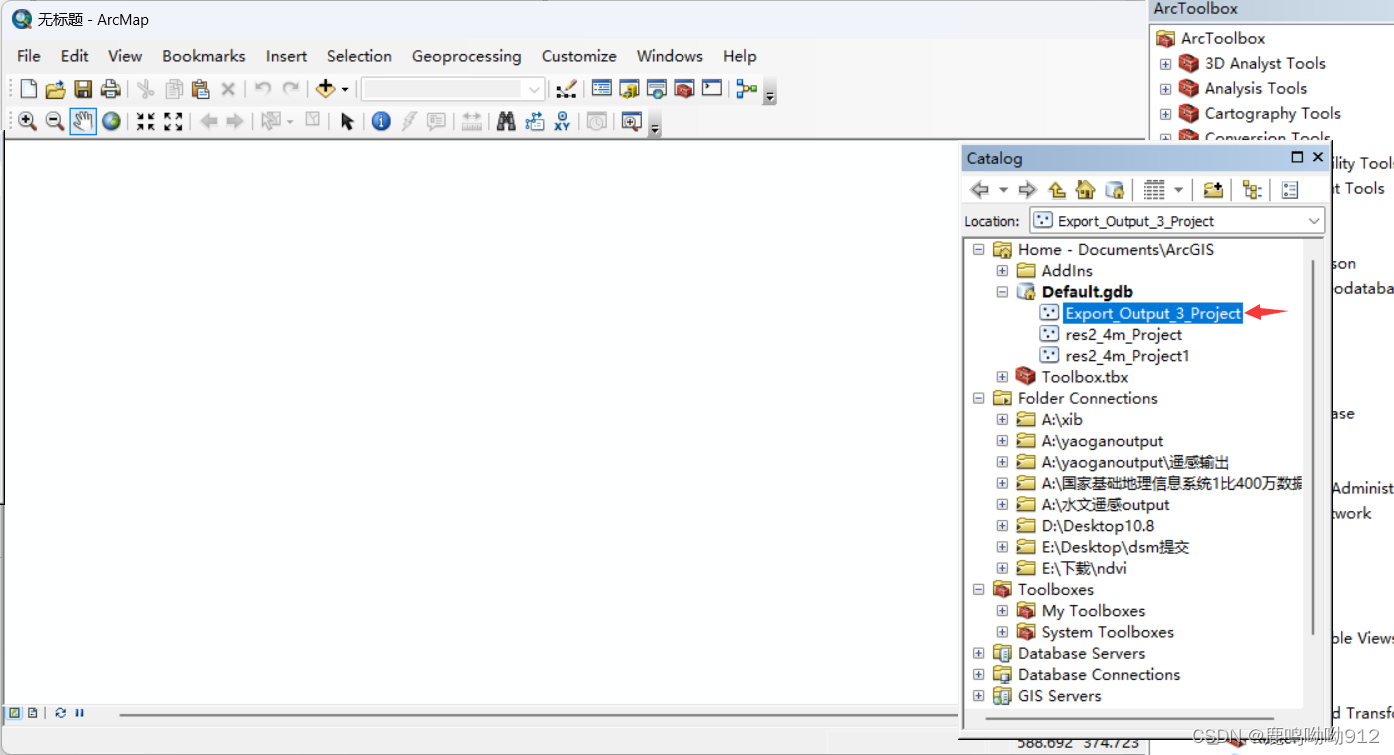Select res2_4m_Project1 feature class

1127,356
